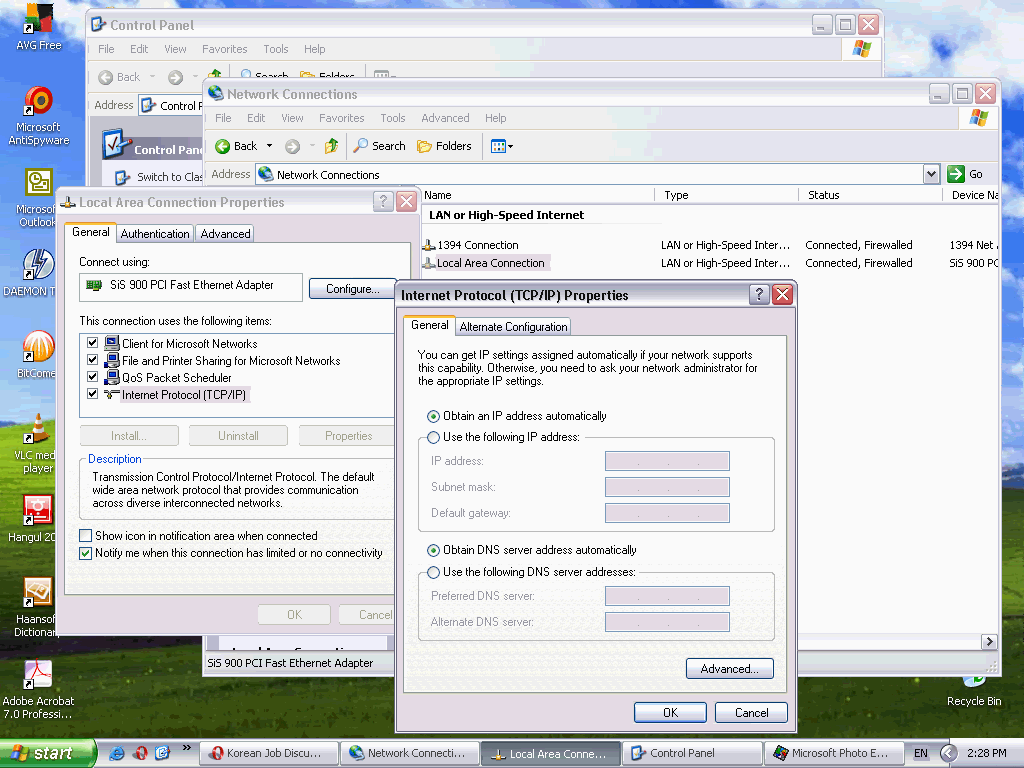Click the horizontal scrollbar right arrow in connections list
Viewport: 1024px width, 768px height.
pyautogui.click(x=989, y=642)
